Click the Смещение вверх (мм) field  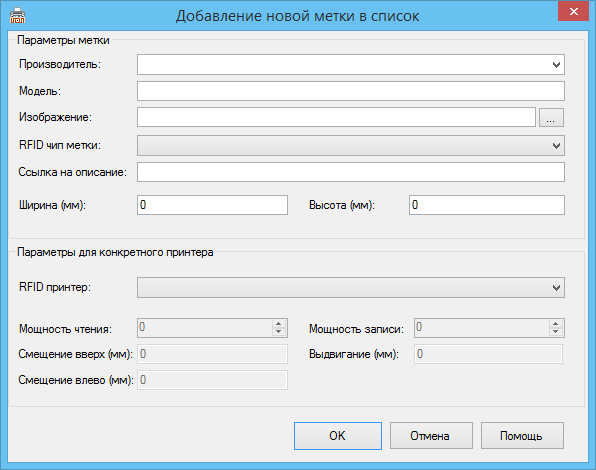click(212, 354)
